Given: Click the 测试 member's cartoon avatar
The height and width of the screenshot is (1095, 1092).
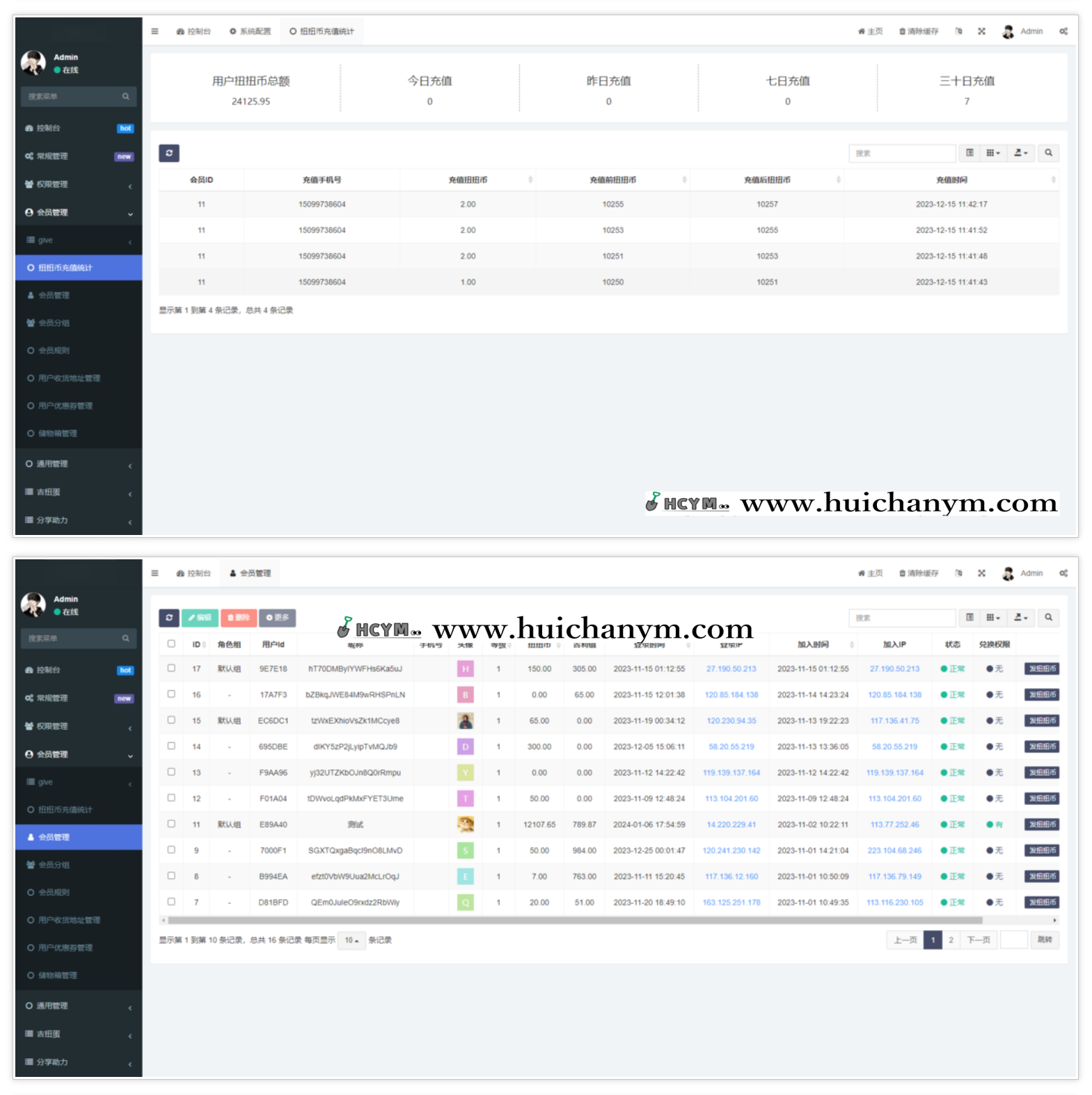Looking at the screenshot, I should click(x=466, y=824).
